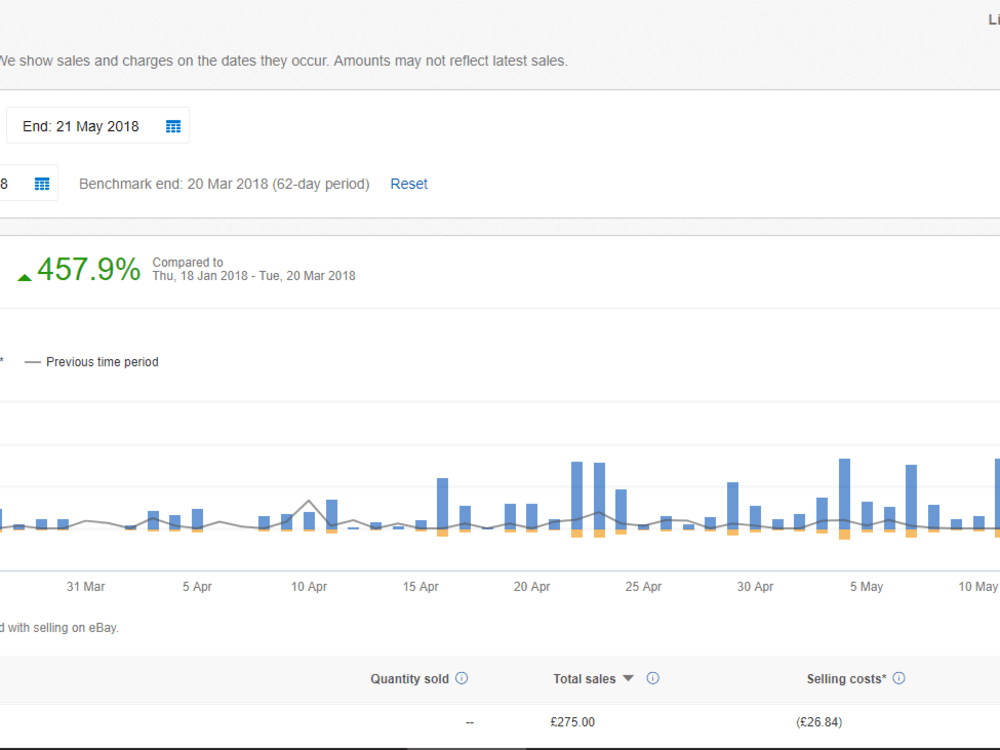Click Total sales column header
The image size is (1000, 750).
584,679
